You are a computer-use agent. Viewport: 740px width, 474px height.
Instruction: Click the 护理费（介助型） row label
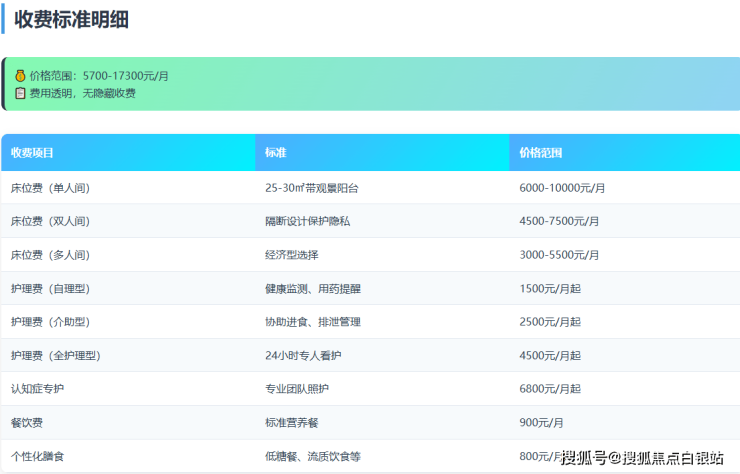click(50, 322)
